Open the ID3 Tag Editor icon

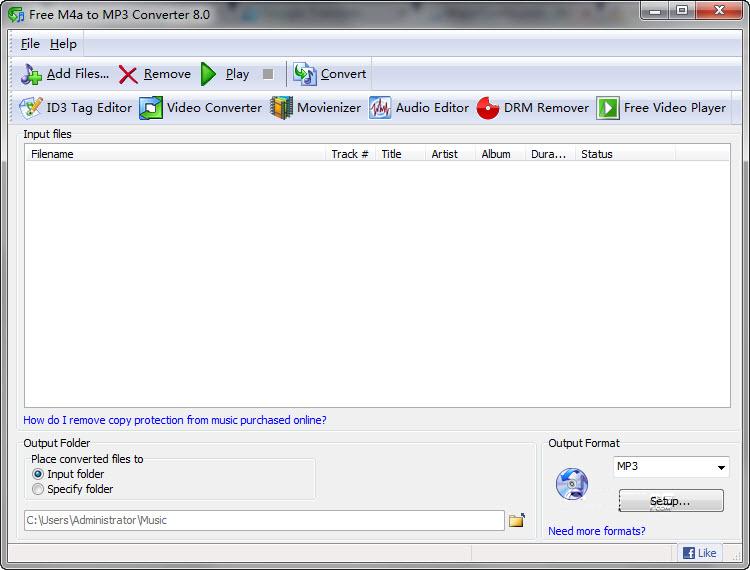(x=31, y=108)
